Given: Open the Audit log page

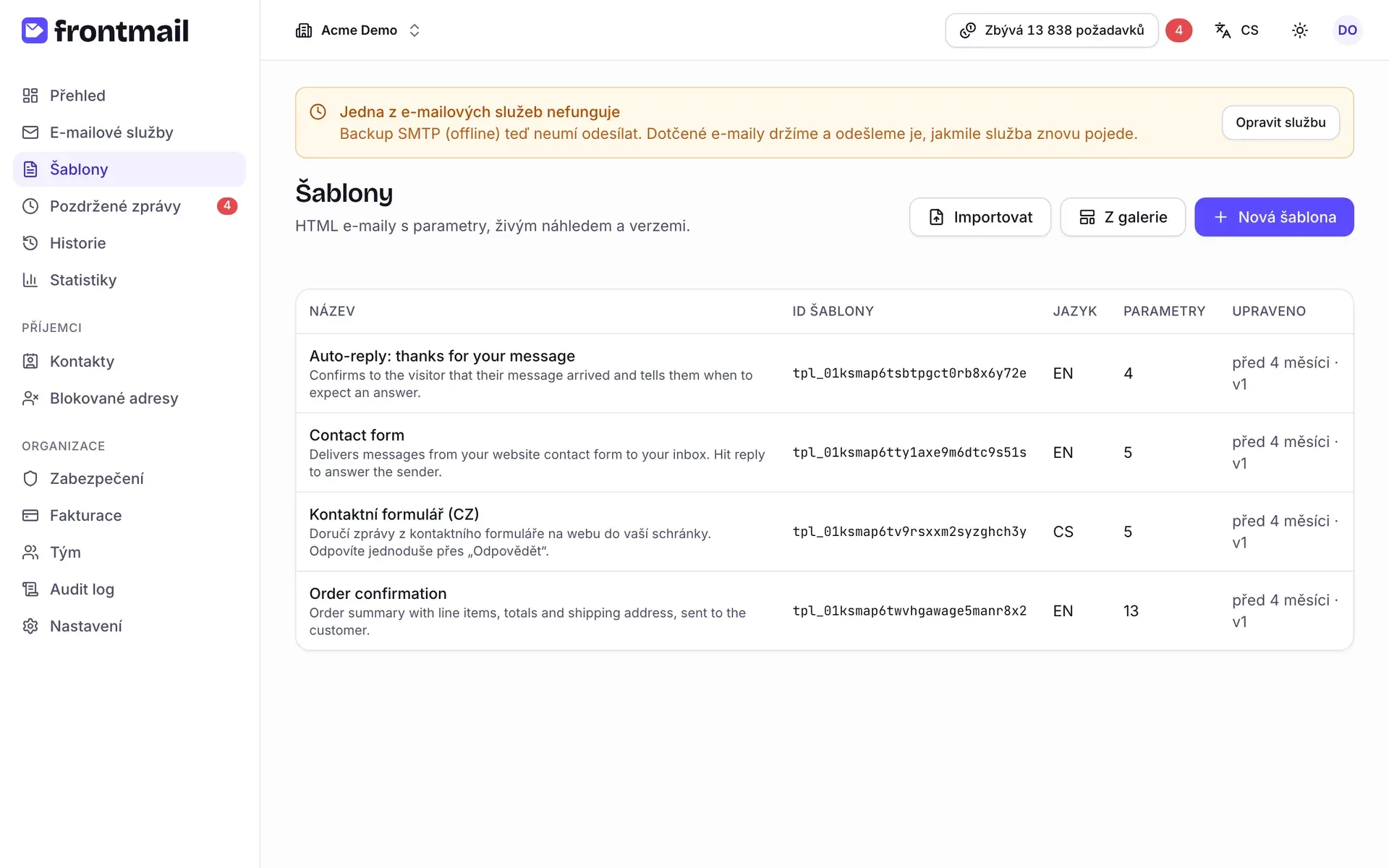Looking at the screenshot, I should 129,589.
